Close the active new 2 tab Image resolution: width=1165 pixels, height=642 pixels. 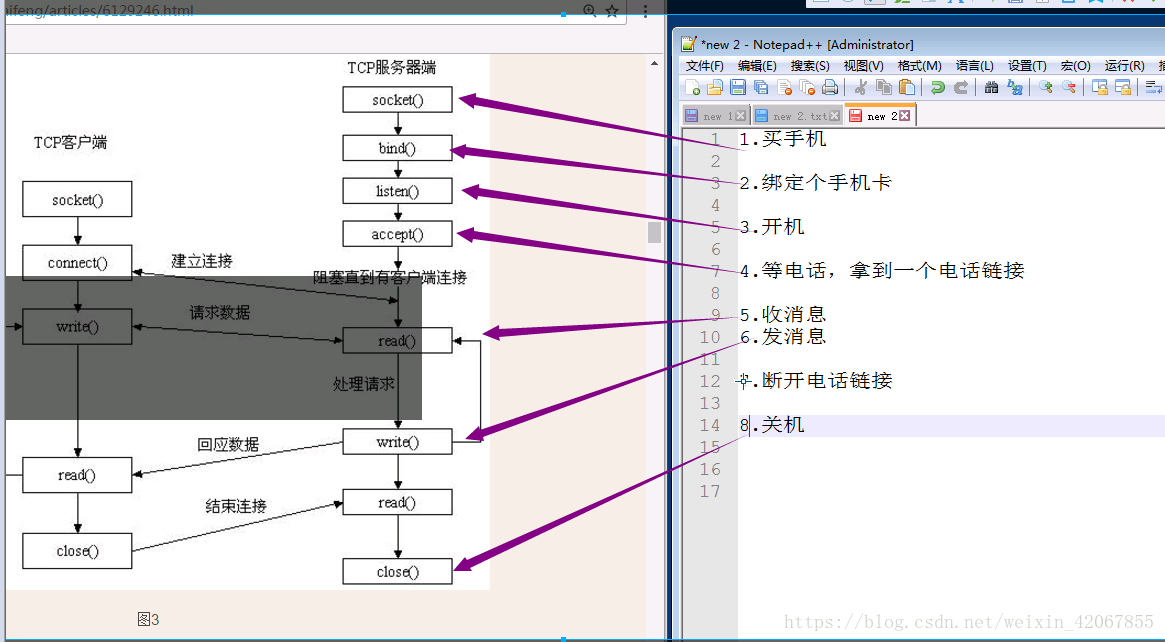[x=904, y=116]
